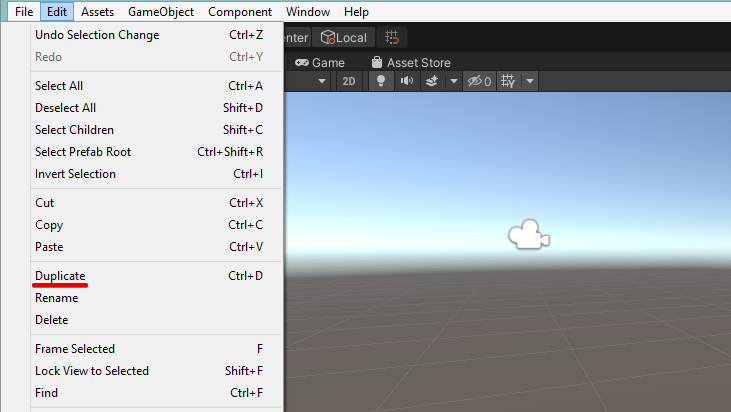Open scene effects dropdown arrow

(454, 81)
